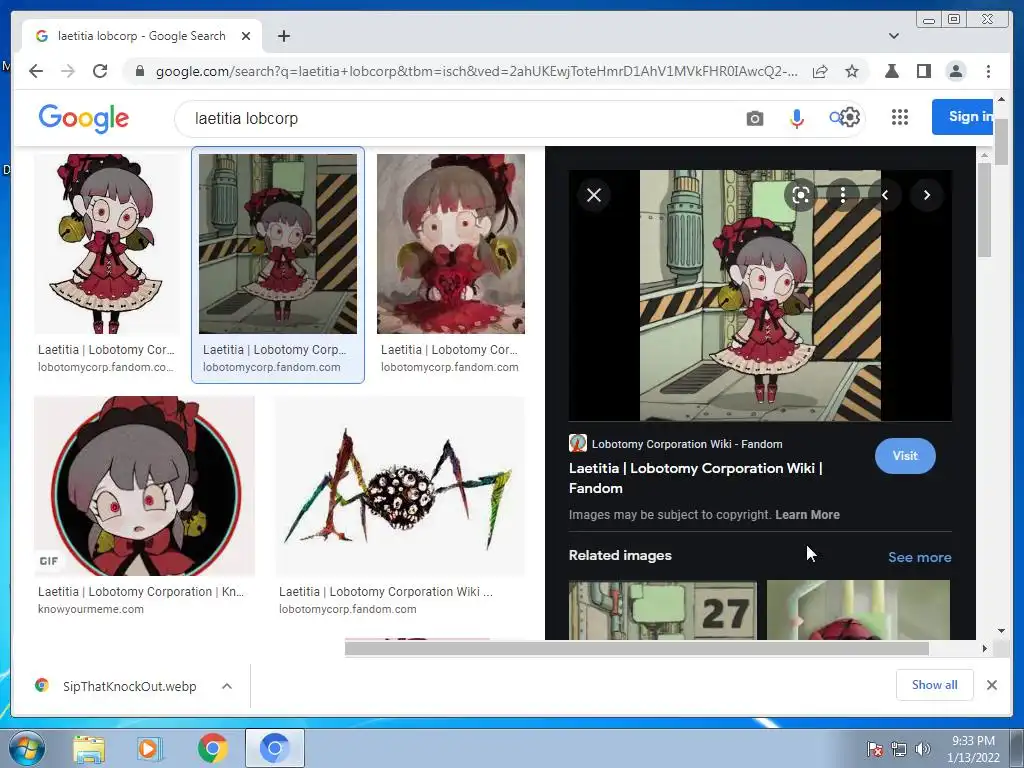The width and height of the screenshot is (1024, 768).
Task: Select the white background Laetitia thumbnail
Action: point(108,244)
